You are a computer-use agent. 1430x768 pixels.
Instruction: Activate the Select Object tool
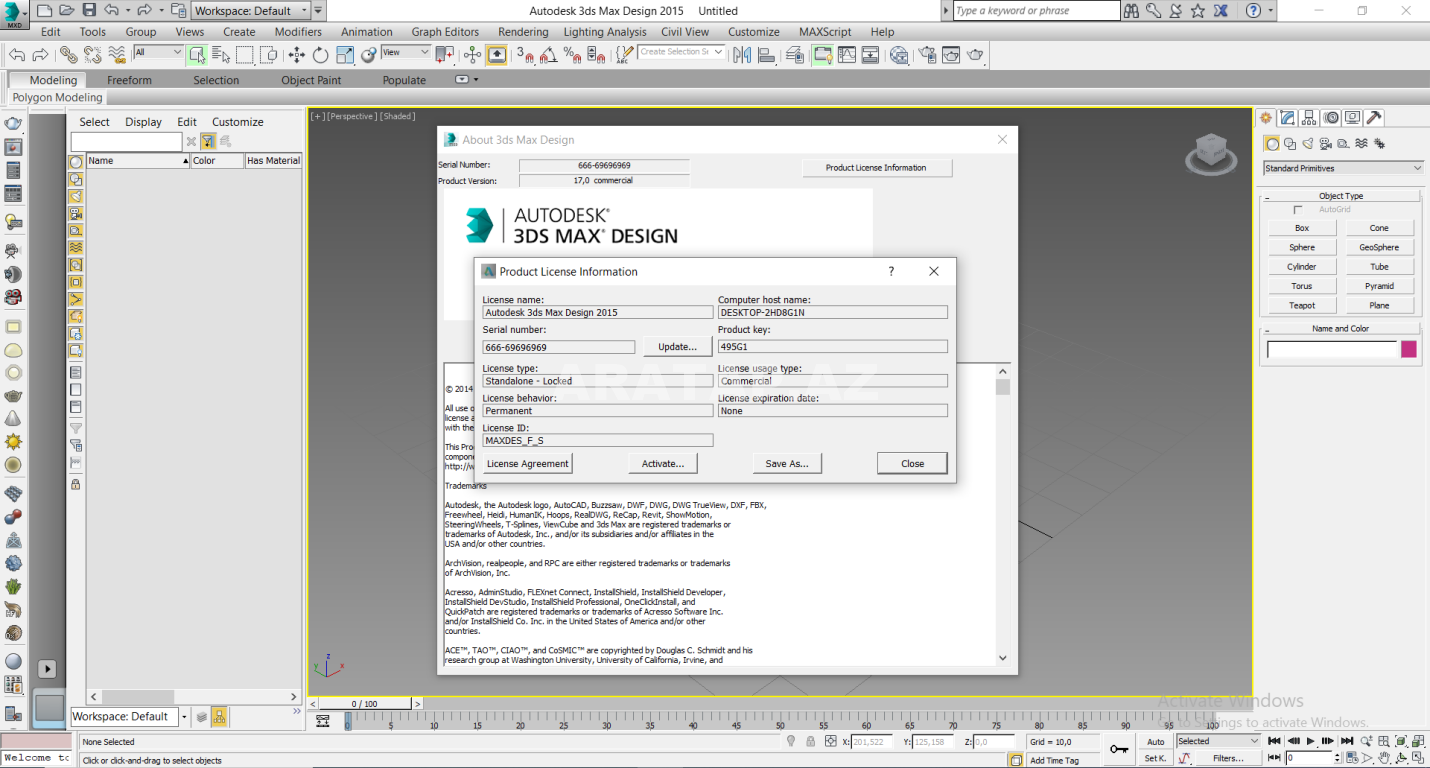(x=197, y=54)
